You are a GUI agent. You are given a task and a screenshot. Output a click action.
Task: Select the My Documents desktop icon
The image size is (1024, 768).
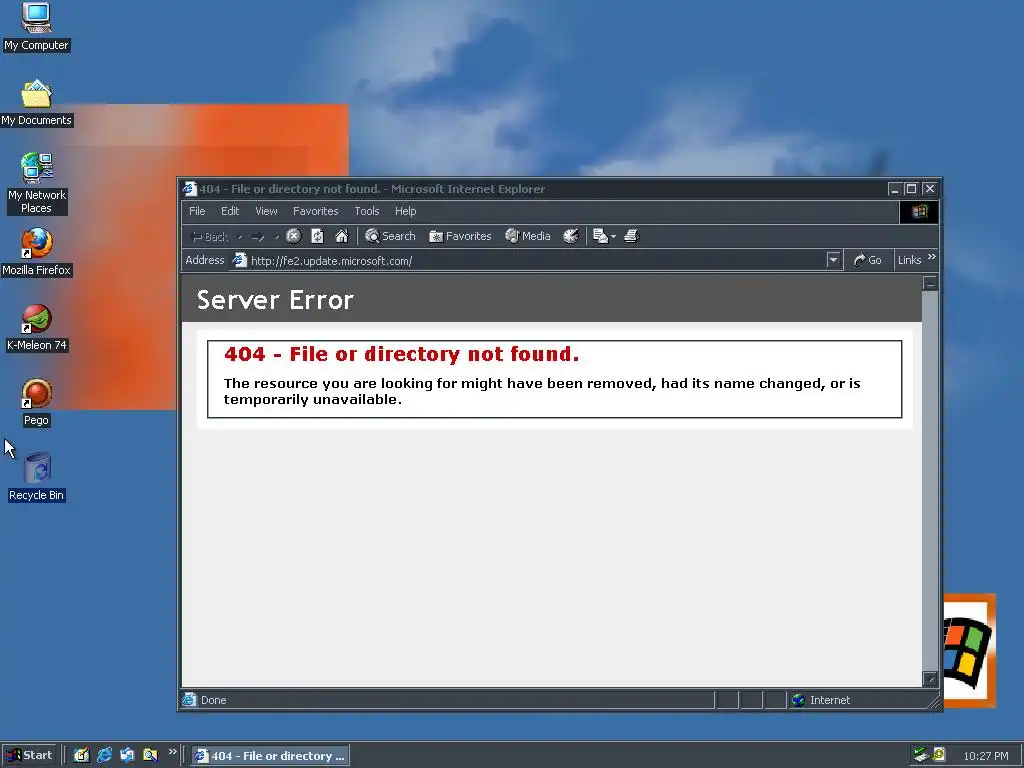point(36,103)
